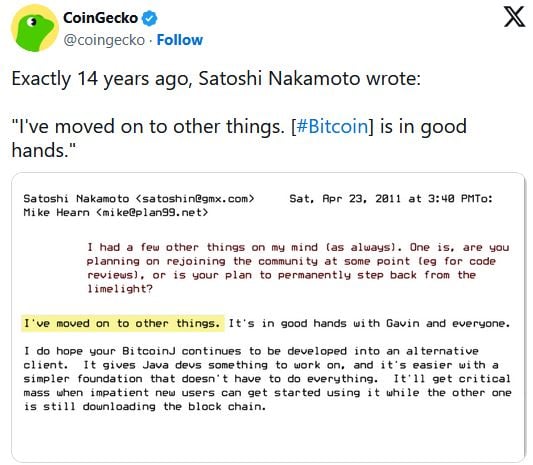Image resolution: width=533 pixels, height=465 pixels.
Task: Click the yellow highlighted 'I've moved on' text
Action: [x=123, y=323]
